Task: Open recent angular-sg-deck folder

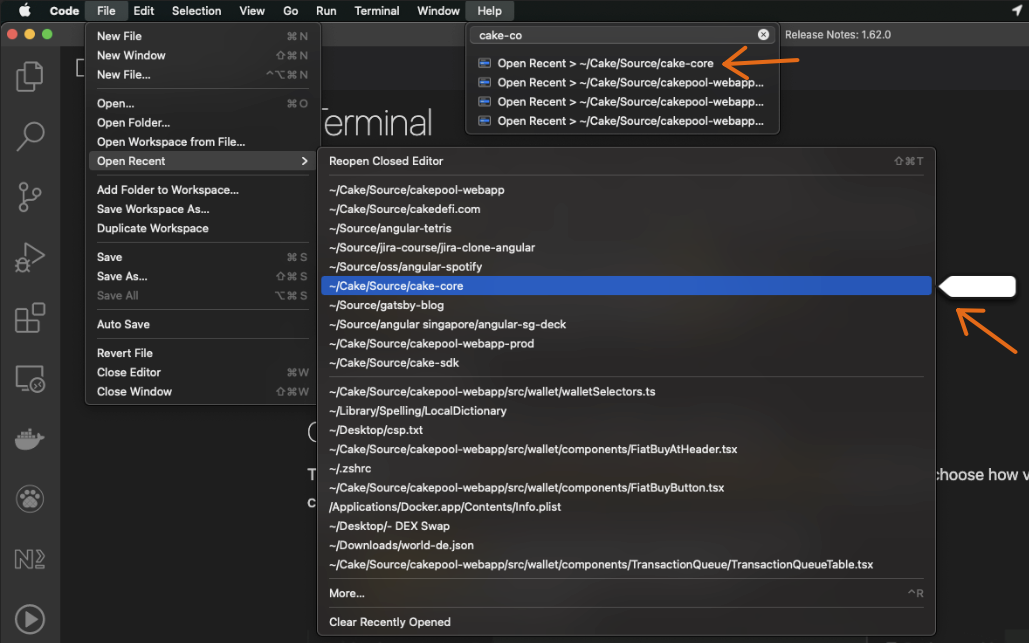Action: click(x=626, y=324)
